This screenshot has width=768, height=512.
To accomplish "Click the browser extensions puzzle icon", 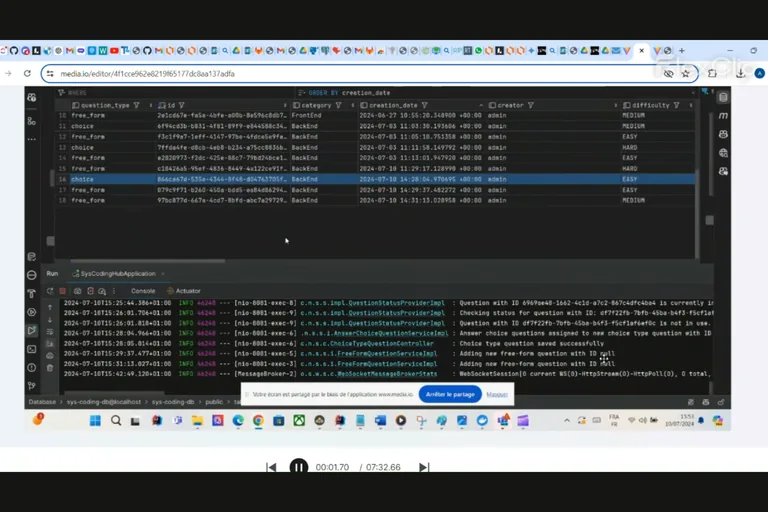I will [x=712, y=73].
